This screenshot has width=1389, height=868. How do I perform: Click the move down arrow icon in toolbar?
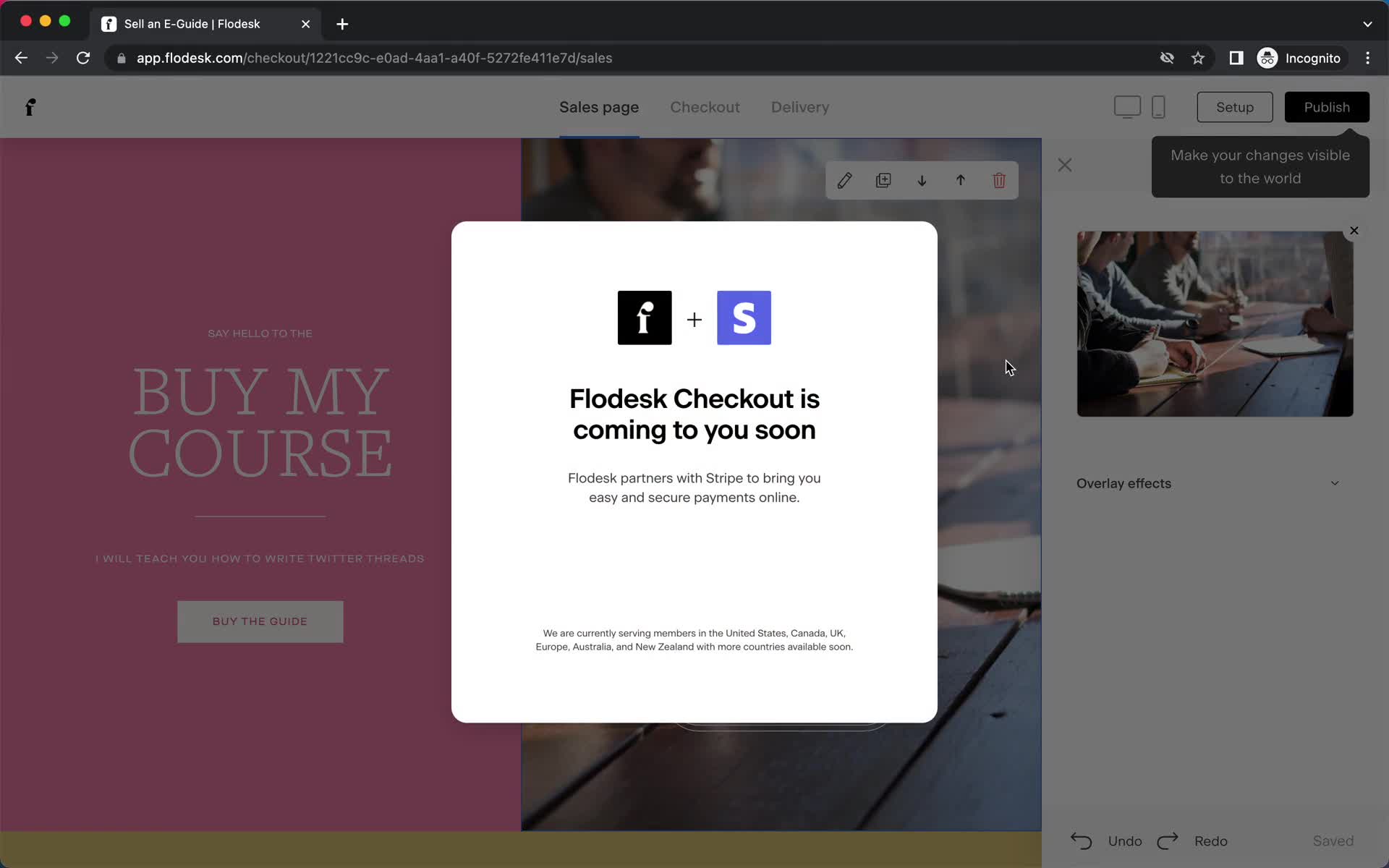click(x=920, y=180)
